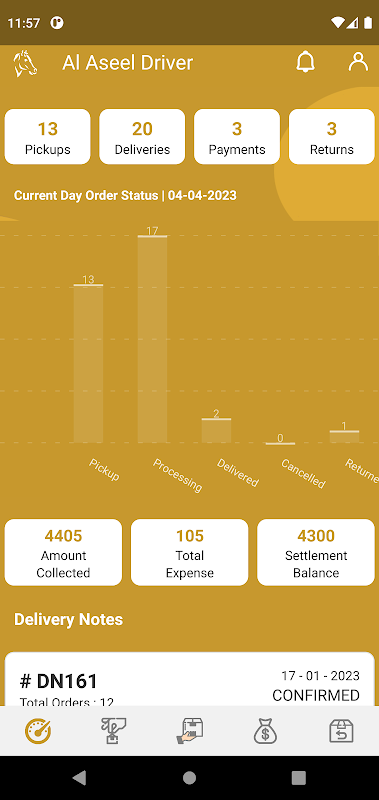Open the 20 Deliveries card
Image resolution: width=379 pixels, height=800 pixels.
click(x=142, y=137)
